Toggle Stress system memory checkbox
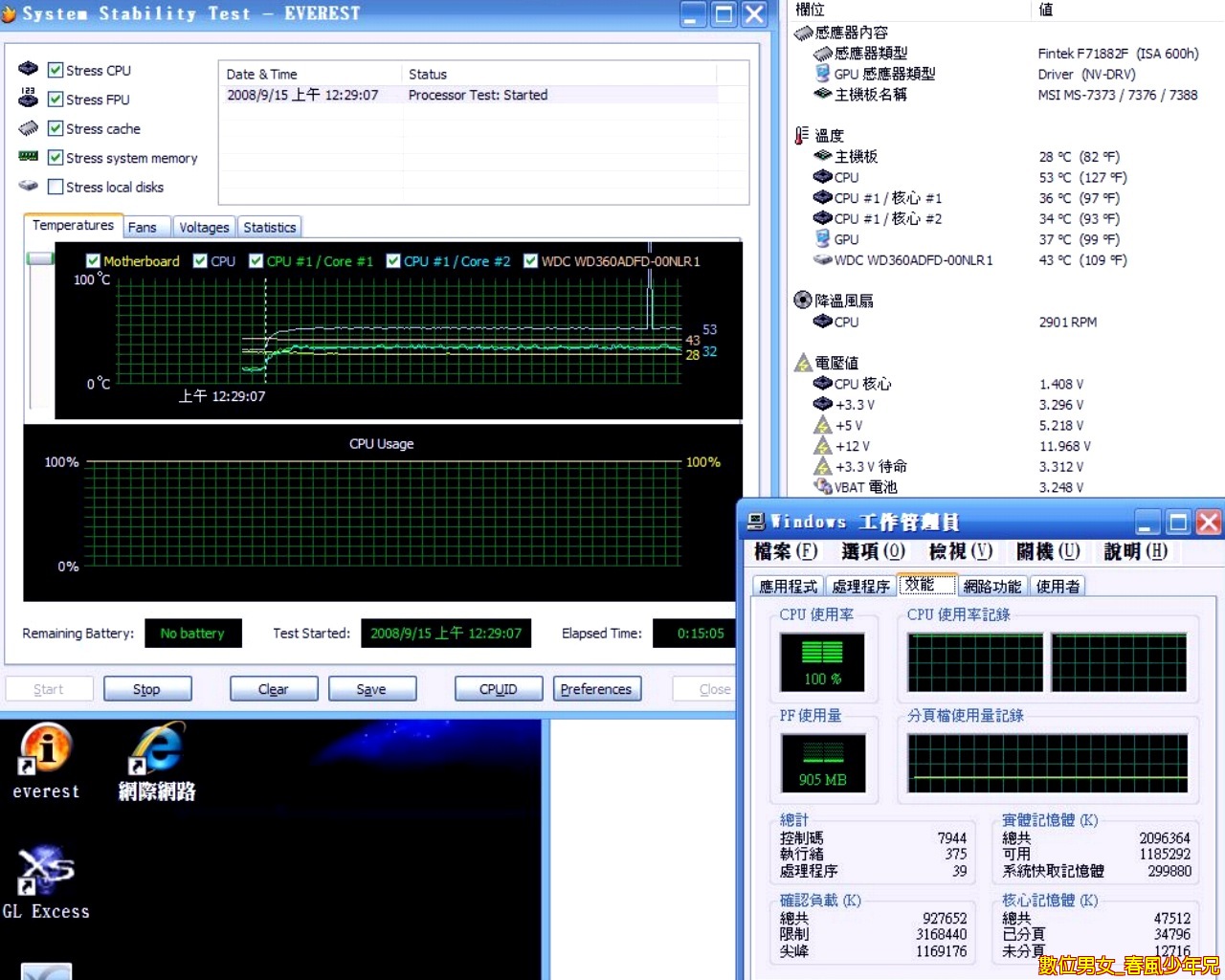1225x980 pixels. click(x=56, y=158)
